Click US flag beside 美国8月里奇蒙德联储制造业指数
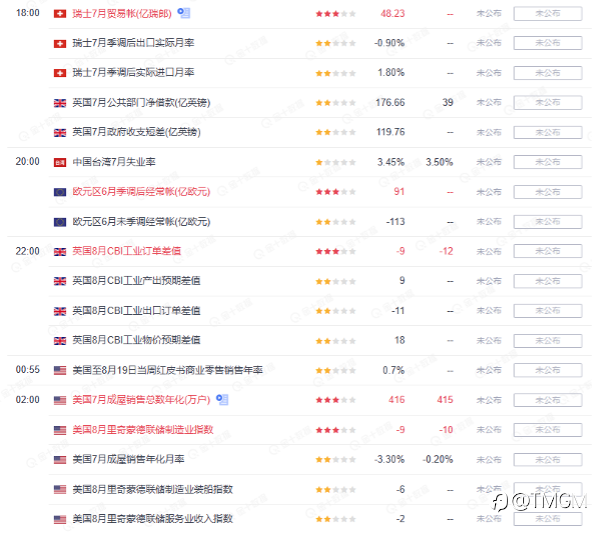This screenshot has width=593, height=535. point(60,430)
